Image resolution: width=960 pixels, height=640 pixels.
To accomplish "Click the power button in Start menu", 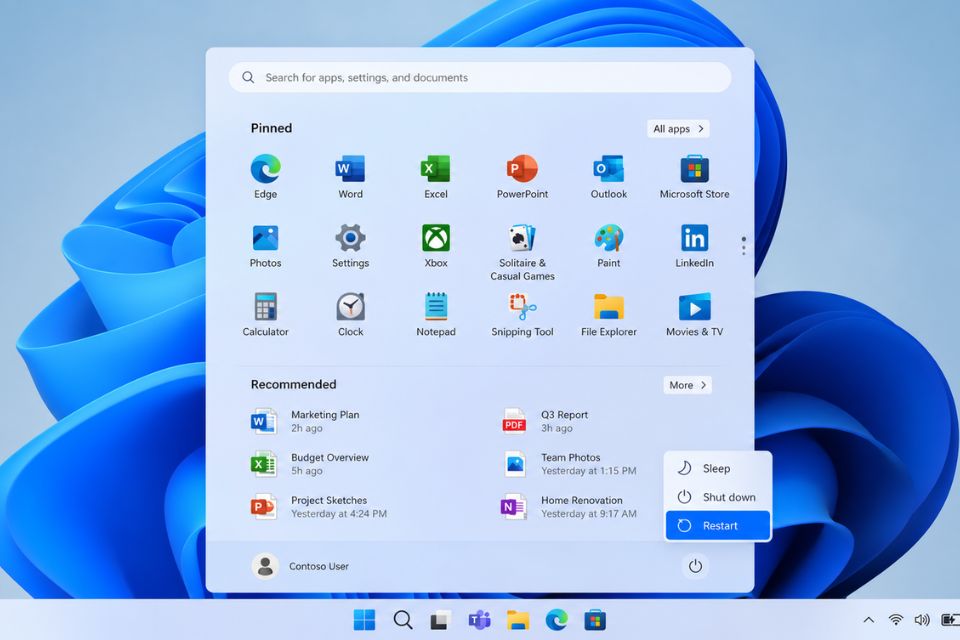I will [x=696, y=566].
